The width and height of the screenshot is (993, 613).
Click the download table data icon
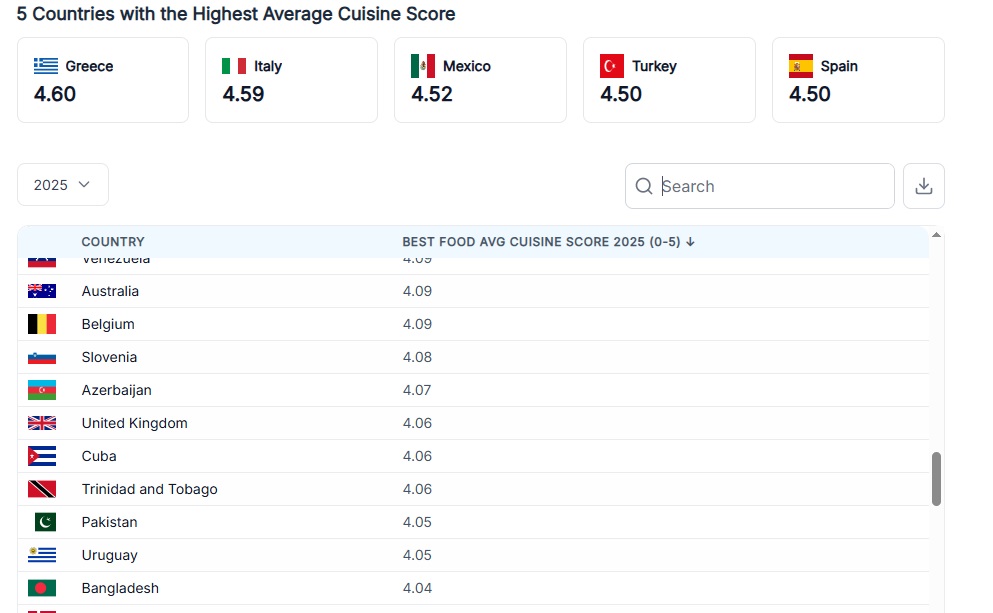point(923,186)
